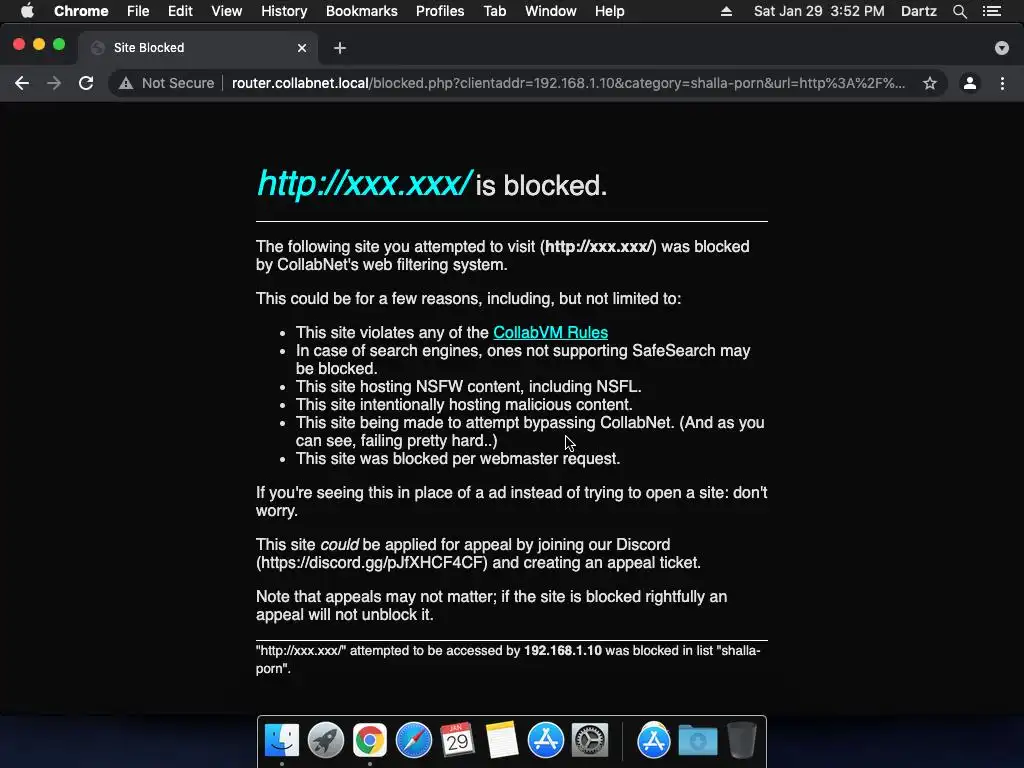Image resolution: width=1024 pixels, height=768 pixels.
Task: Open Notification Center list icon
Action: (x=993, y=11)
